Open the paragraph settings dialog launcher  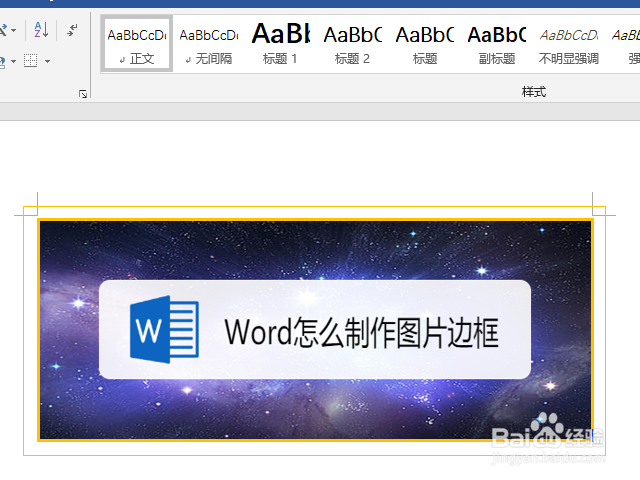coord(83,94)
